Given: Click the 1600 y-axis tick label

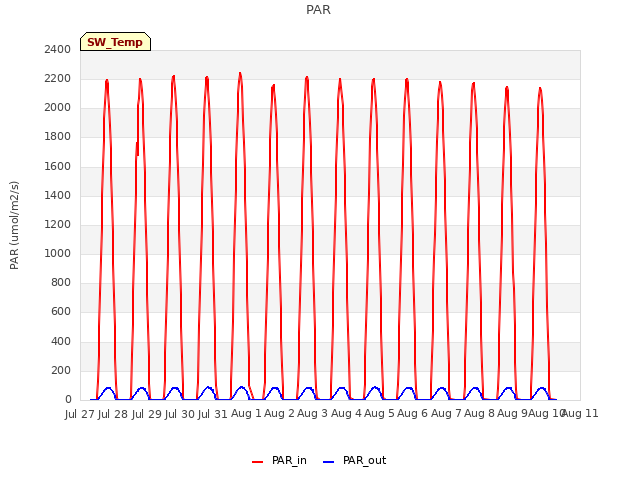Looking at the screenshot, I should click(58, 166).
